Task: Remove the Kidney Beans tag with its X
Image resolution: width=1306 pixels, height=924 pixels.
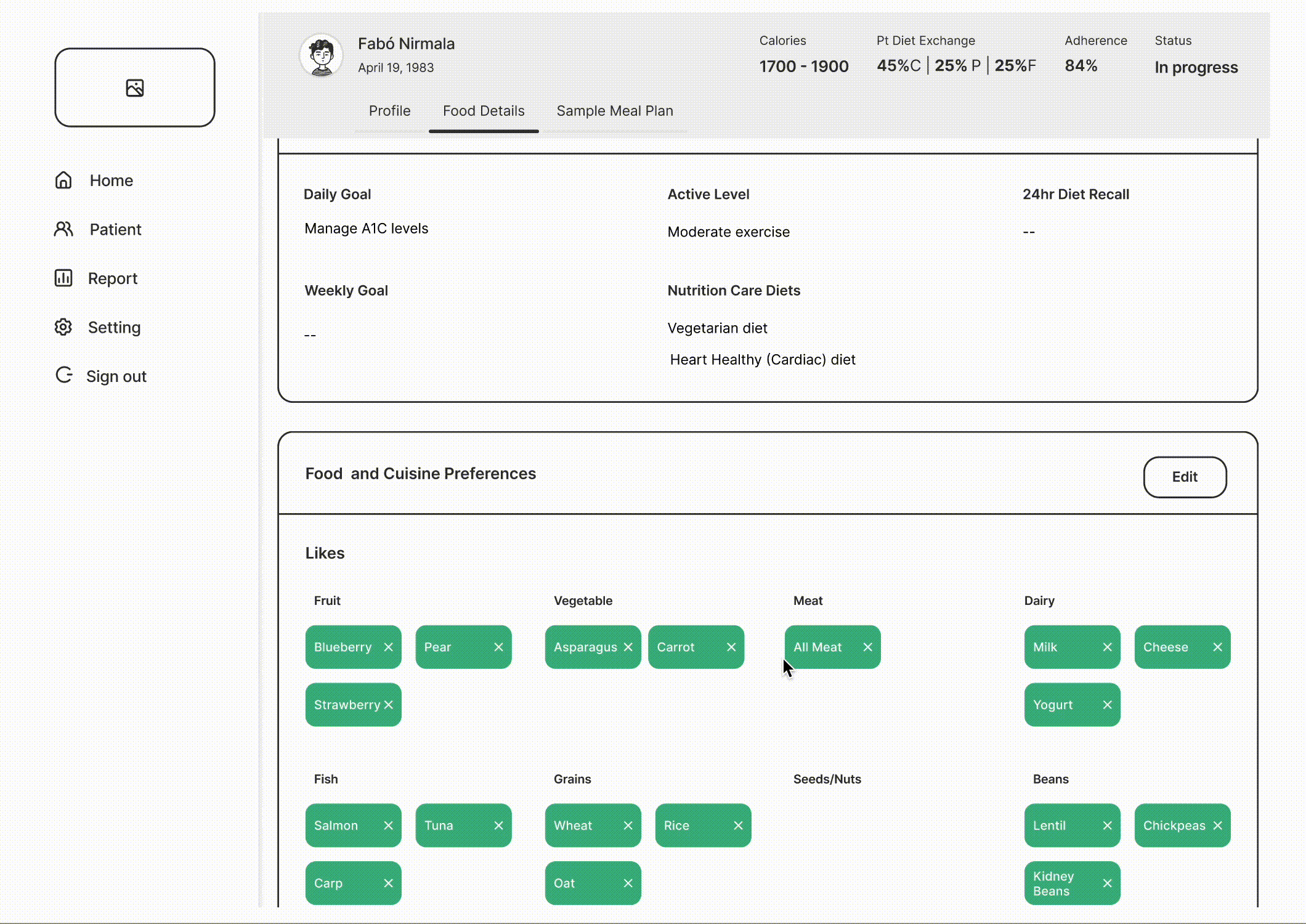Action: point(1107,883)
